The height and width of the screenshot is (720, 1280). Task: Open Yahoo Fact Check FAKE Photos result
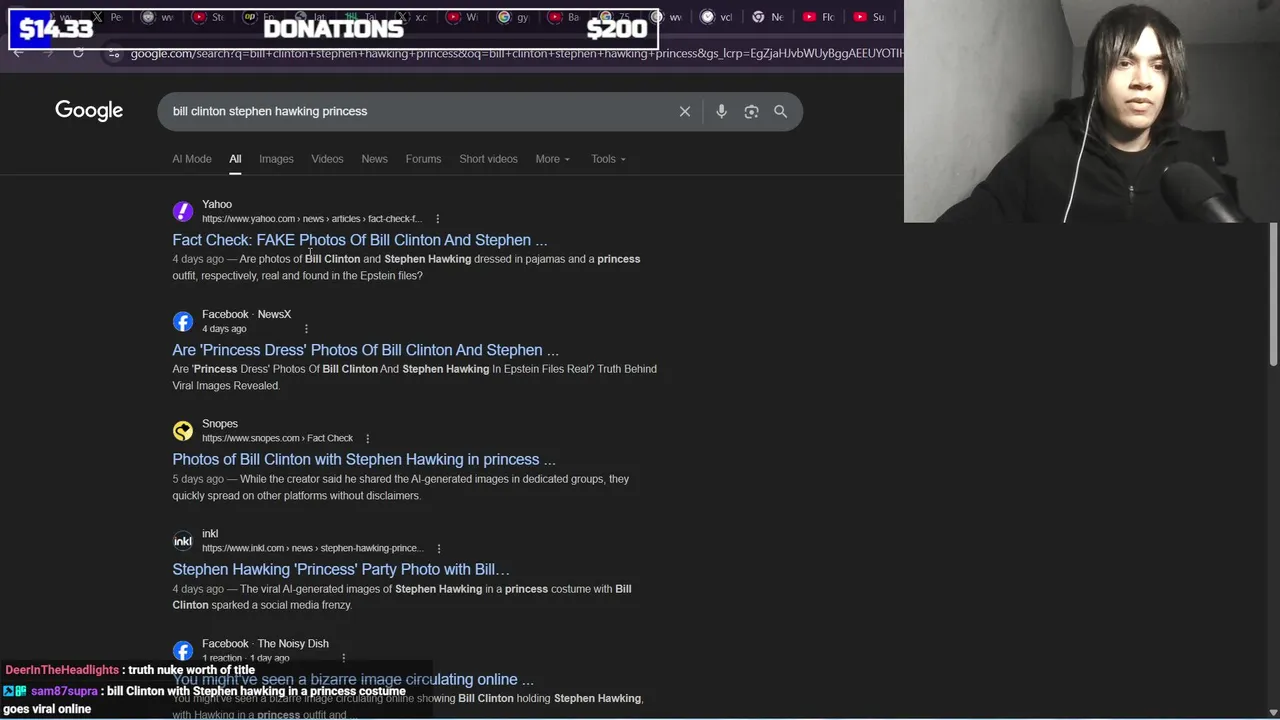pos(360,240)
